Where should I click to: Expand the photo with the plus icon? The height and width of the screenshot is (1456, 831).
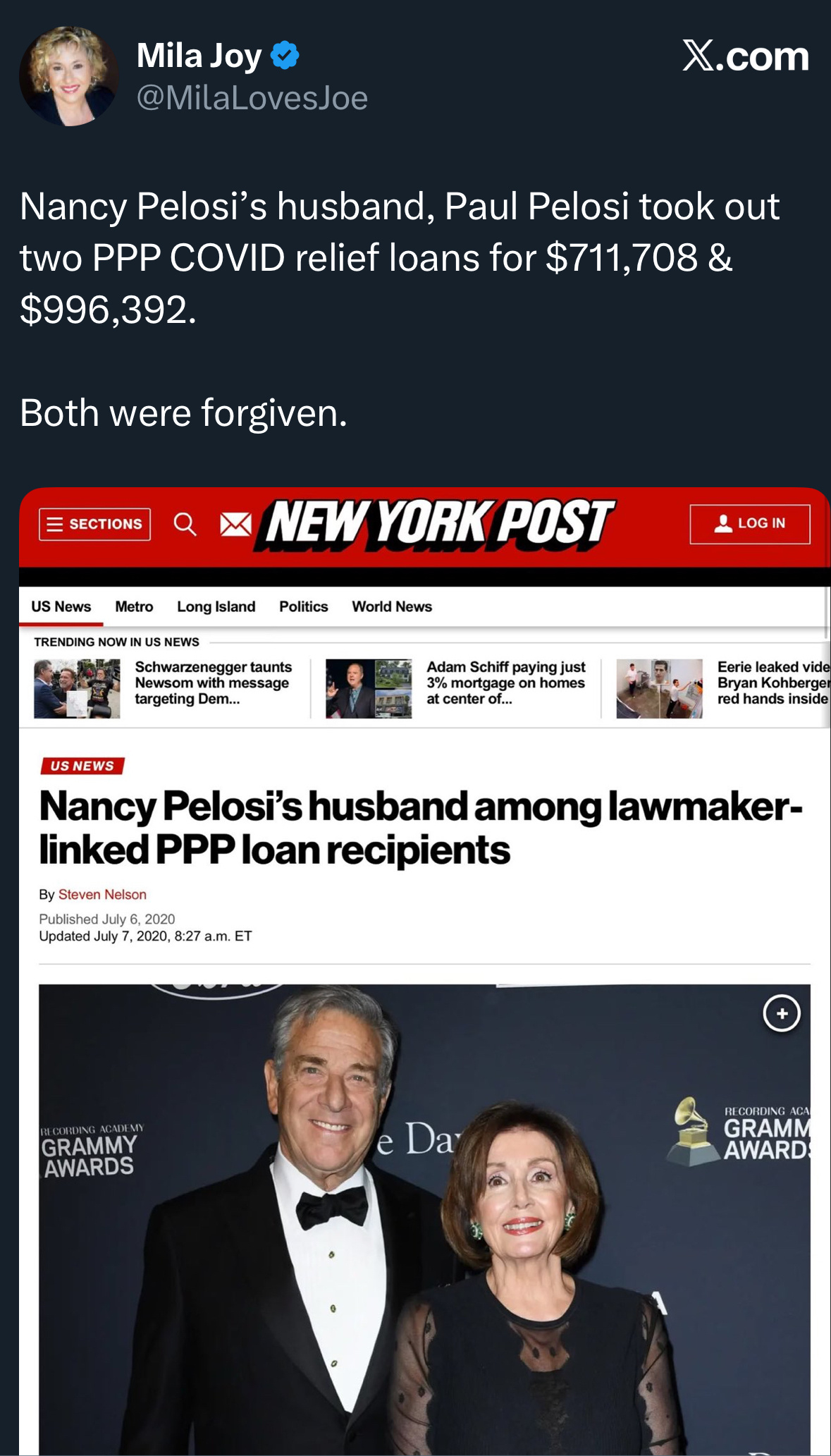coord(782,1014)
